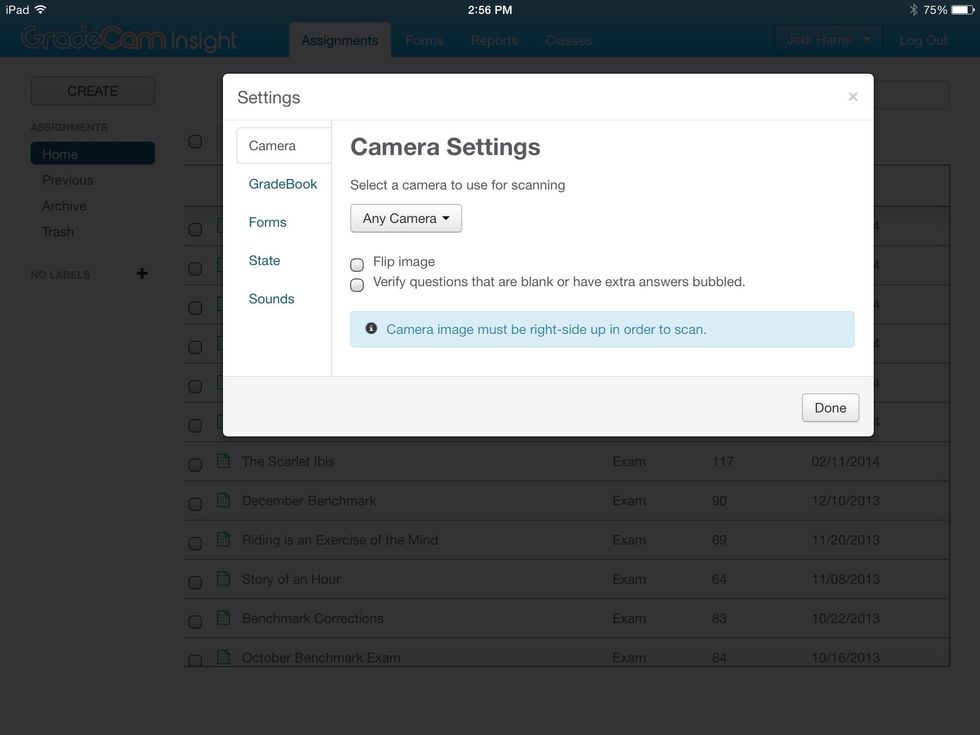The image size is (980, 735).
Task: Check the select-all assignments checkbox
Action: point(195,141)
